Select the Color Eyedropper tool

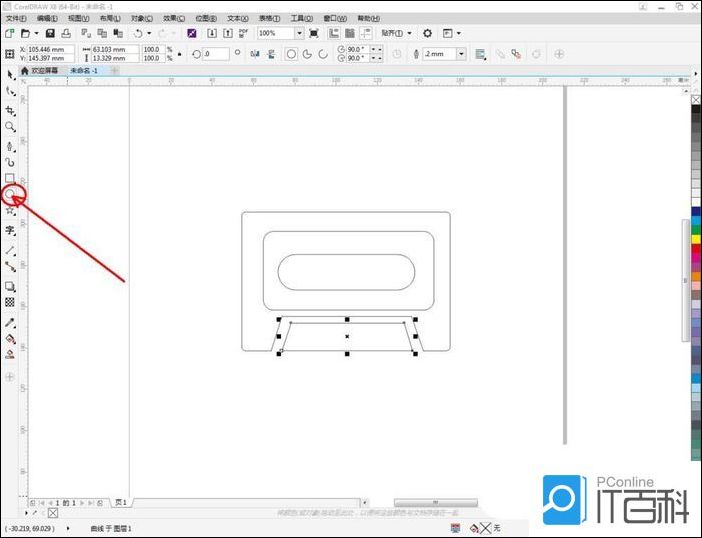coord(11,322)
